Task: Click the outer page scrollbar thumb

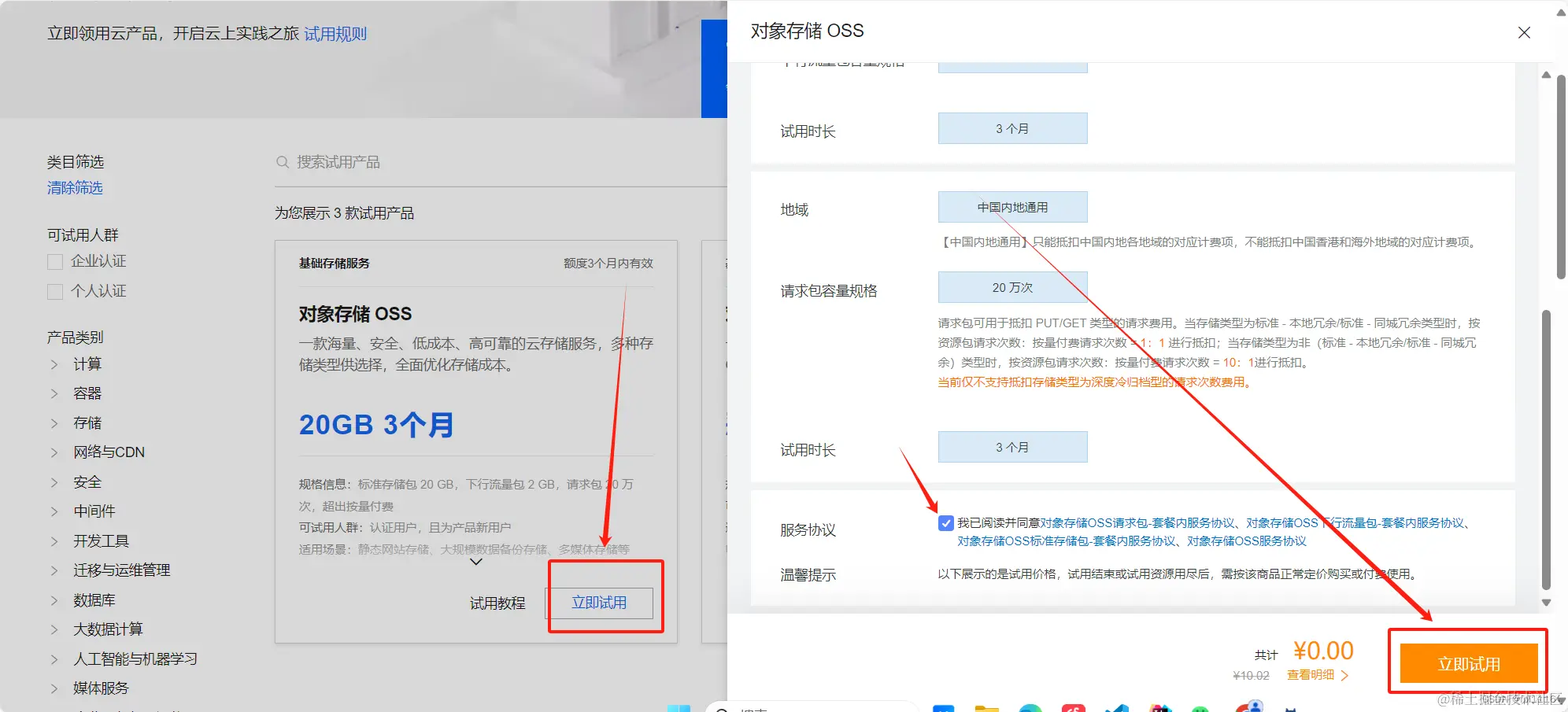Action: pos(1561,177)
